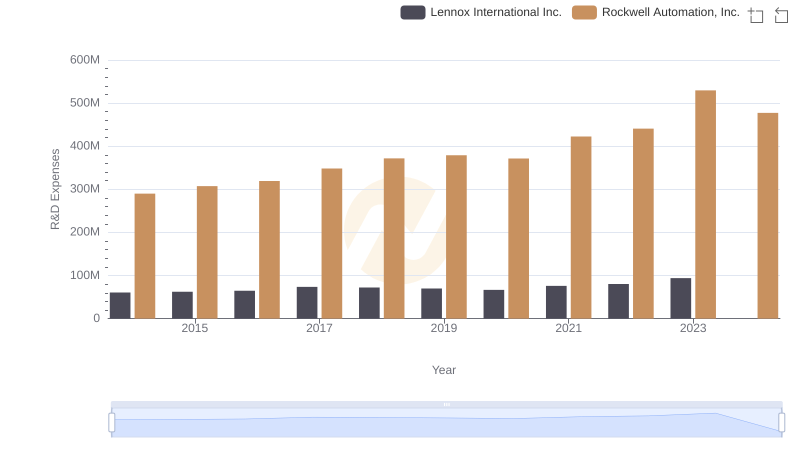Click the 2021 x-axis label
This screenshot has height=461, width=800.
568,328
